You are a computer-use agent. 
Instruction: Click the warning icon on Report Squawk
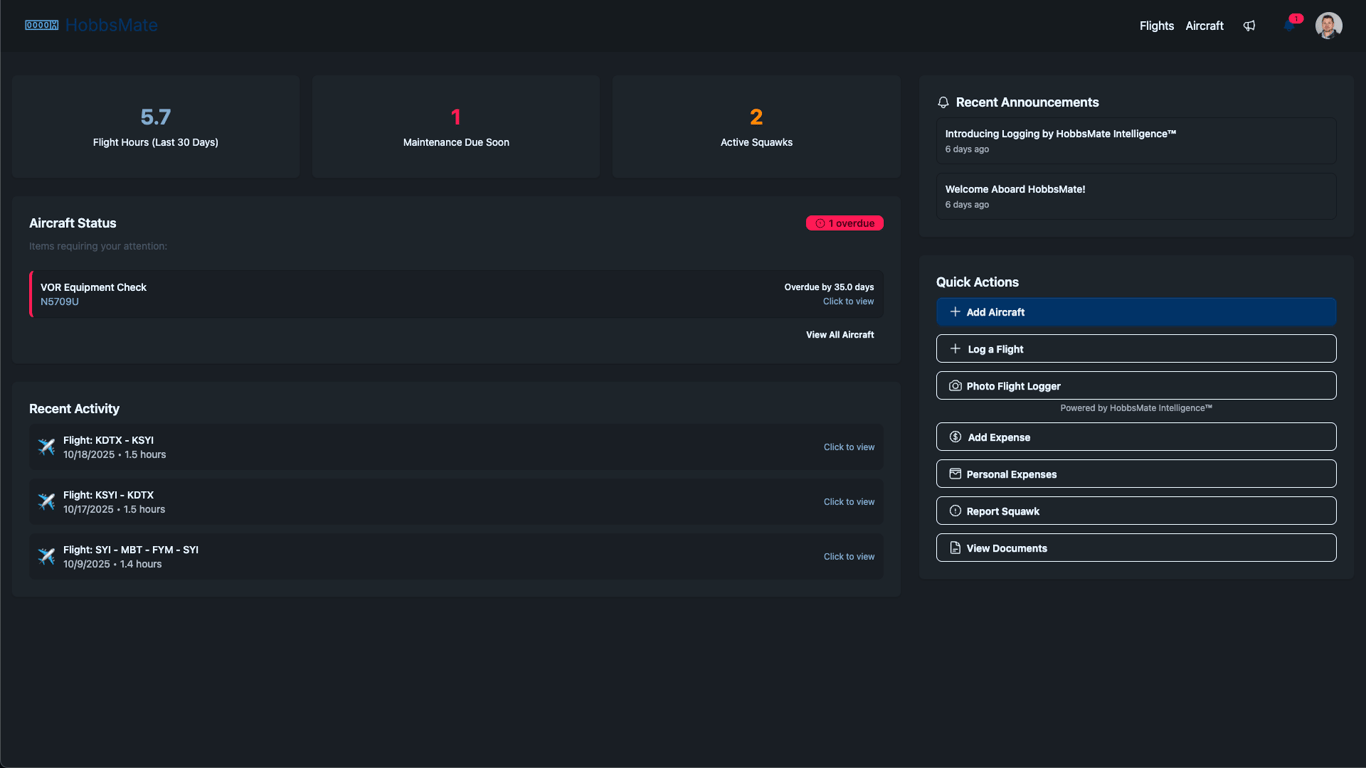pos(955,510)
